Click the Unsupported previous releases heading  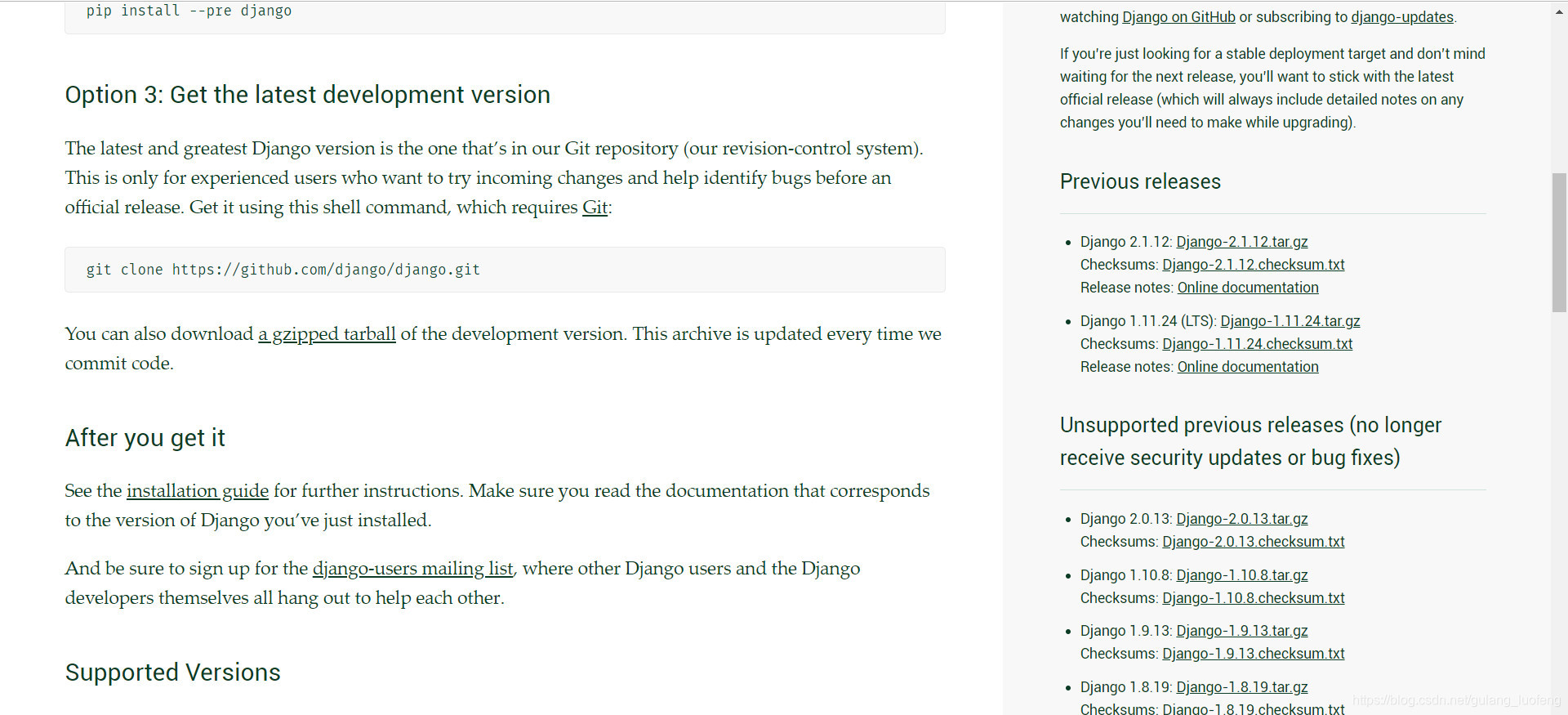click(1250, 441)
